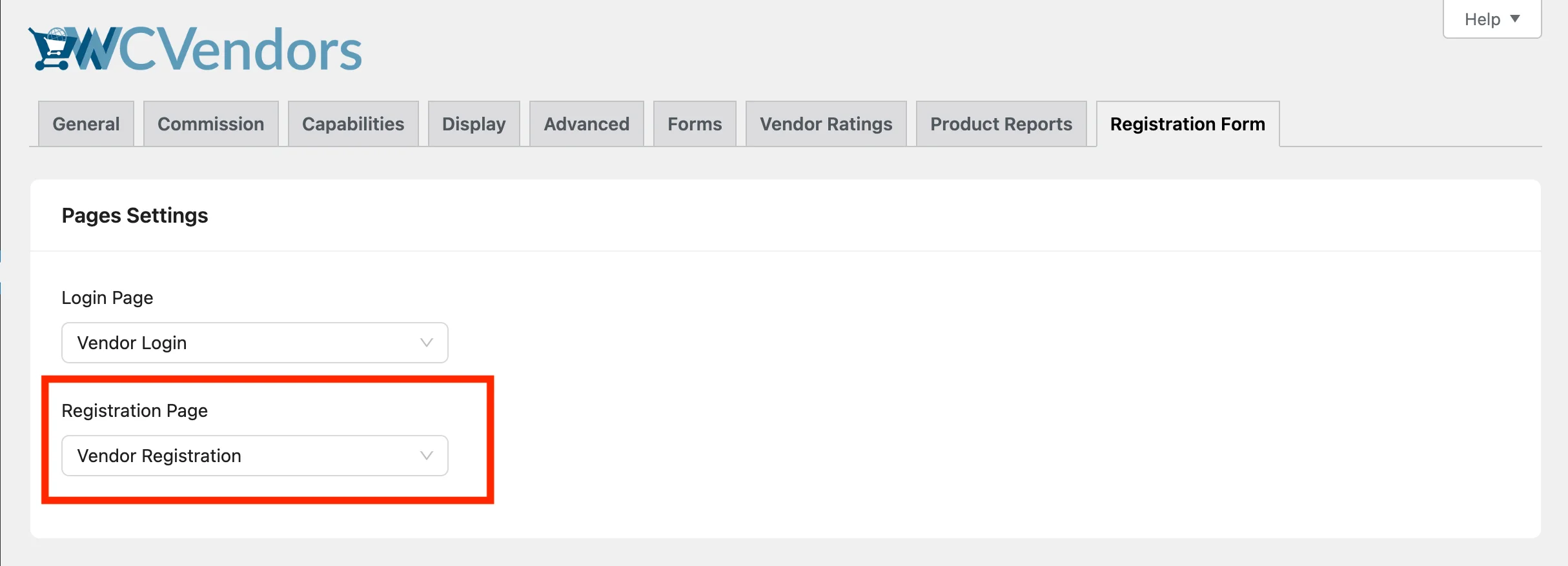Image resolution: width=1568 pixels, height=566 pixels.
Task: Click the Pages Settings heading
Action: [x=135, y=216]
